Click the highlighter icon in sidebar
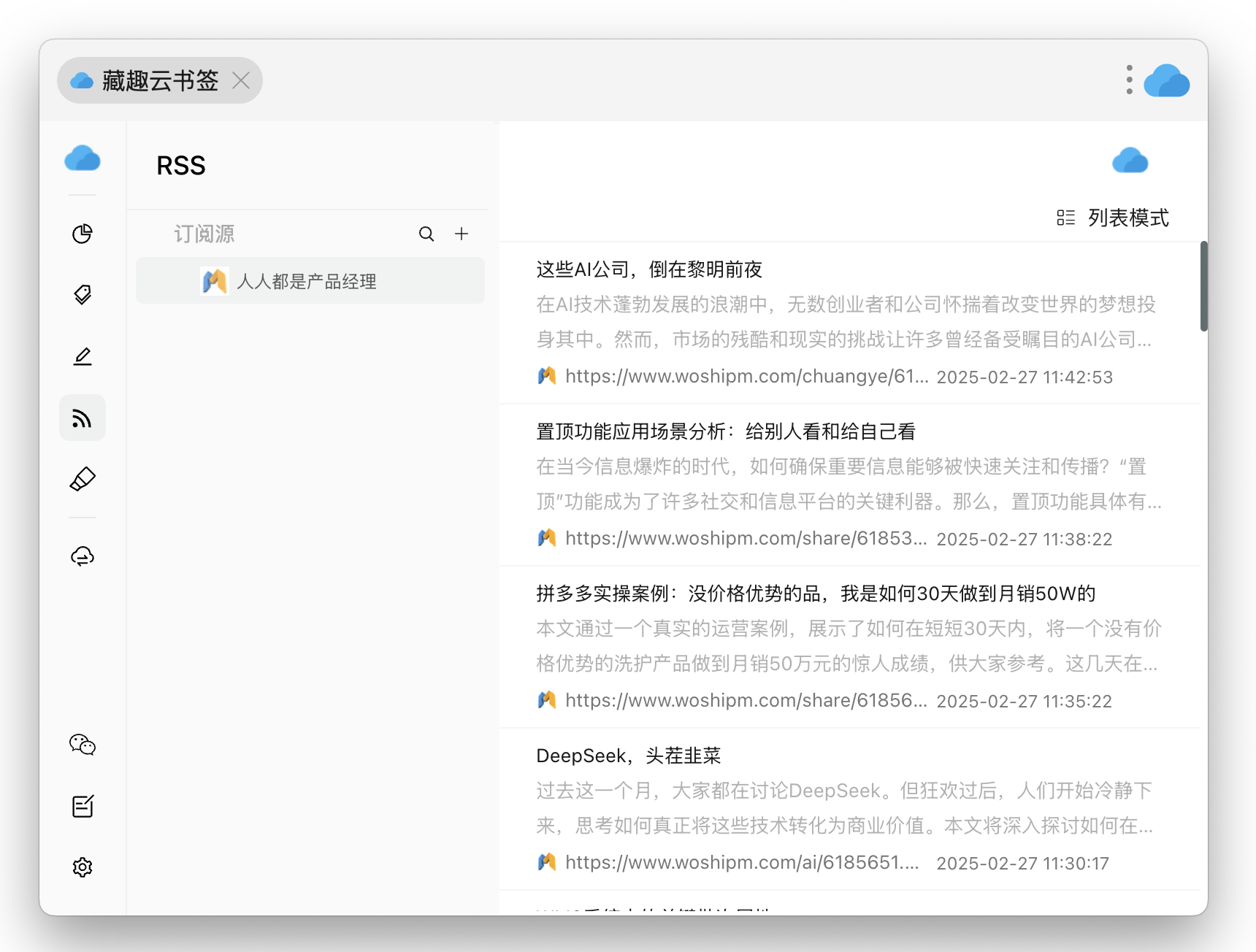This screenshot has width=1256, height=952. pos(83,480)
